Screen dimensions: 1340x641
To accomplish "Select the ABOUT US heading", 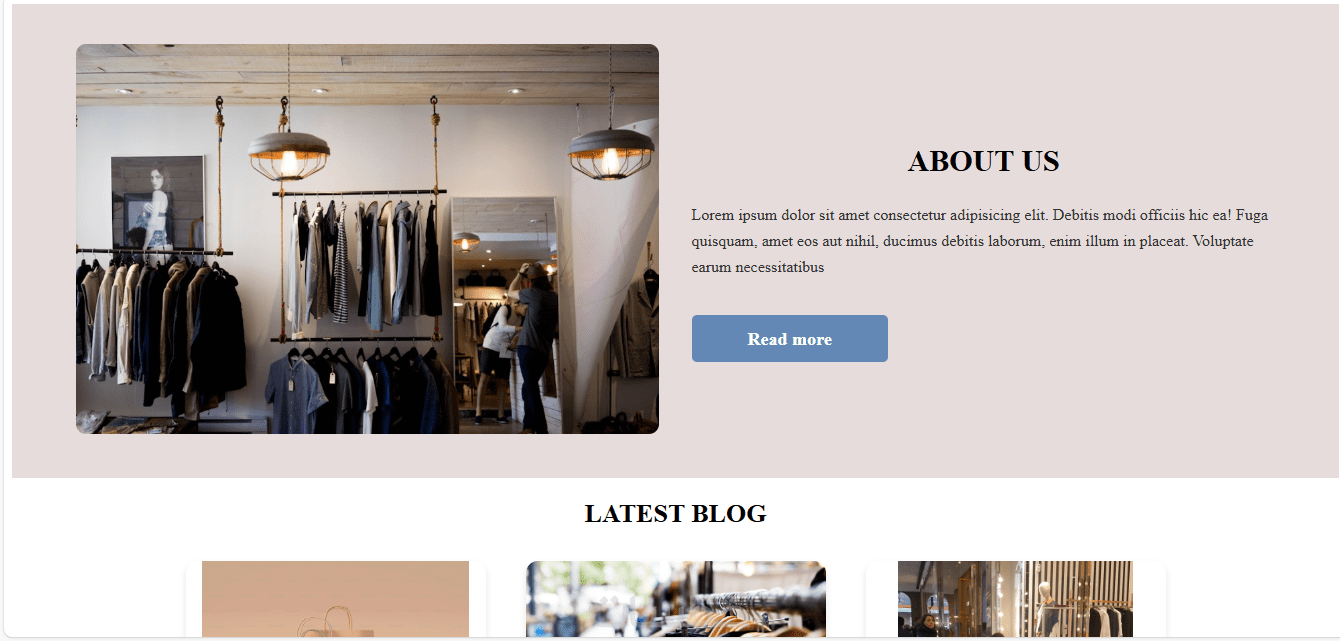I will pyautogui.click(x=983, y=161).
